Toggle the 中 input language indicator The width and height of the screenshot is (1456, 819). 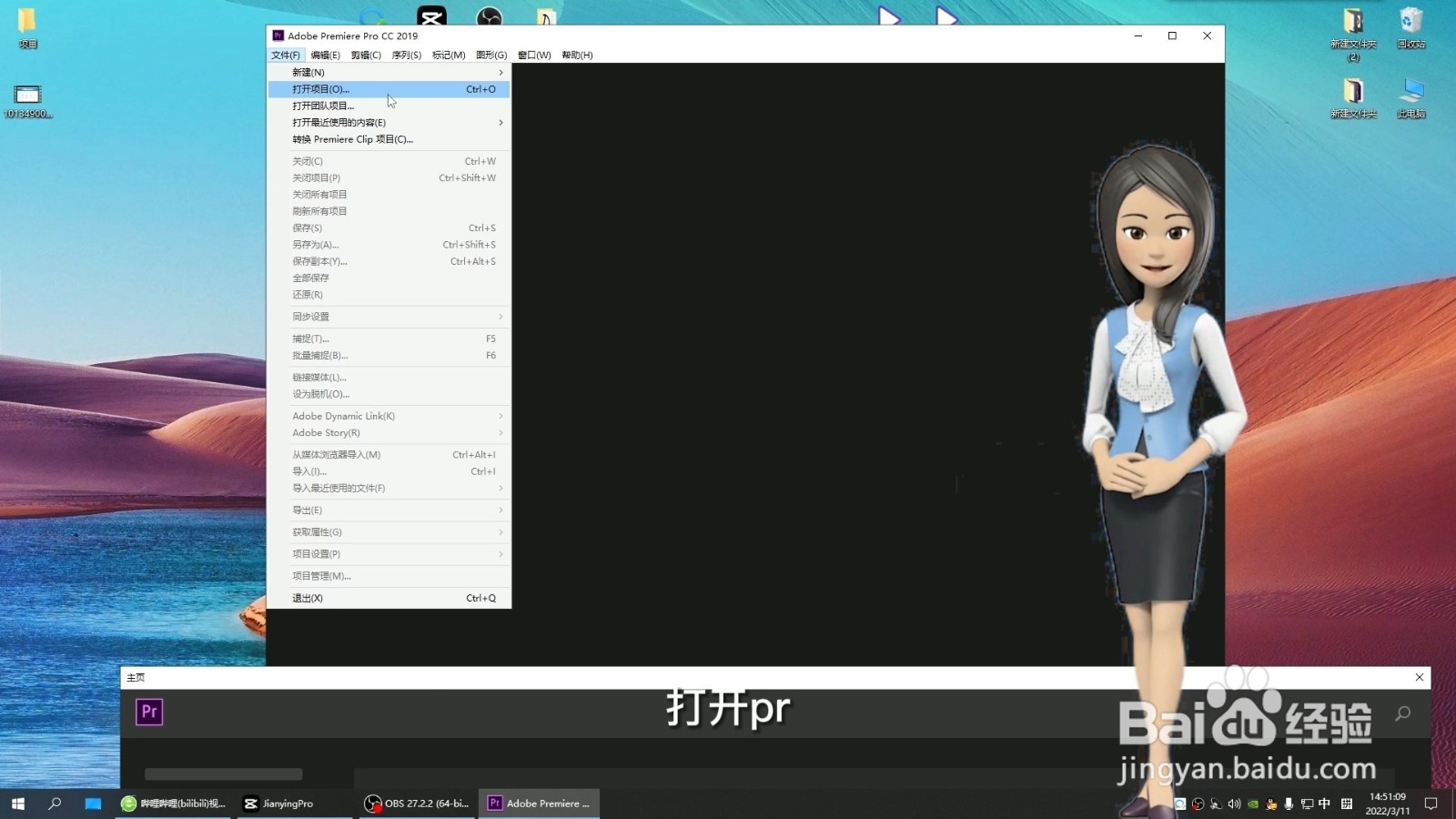click(x=1324, y=804)
